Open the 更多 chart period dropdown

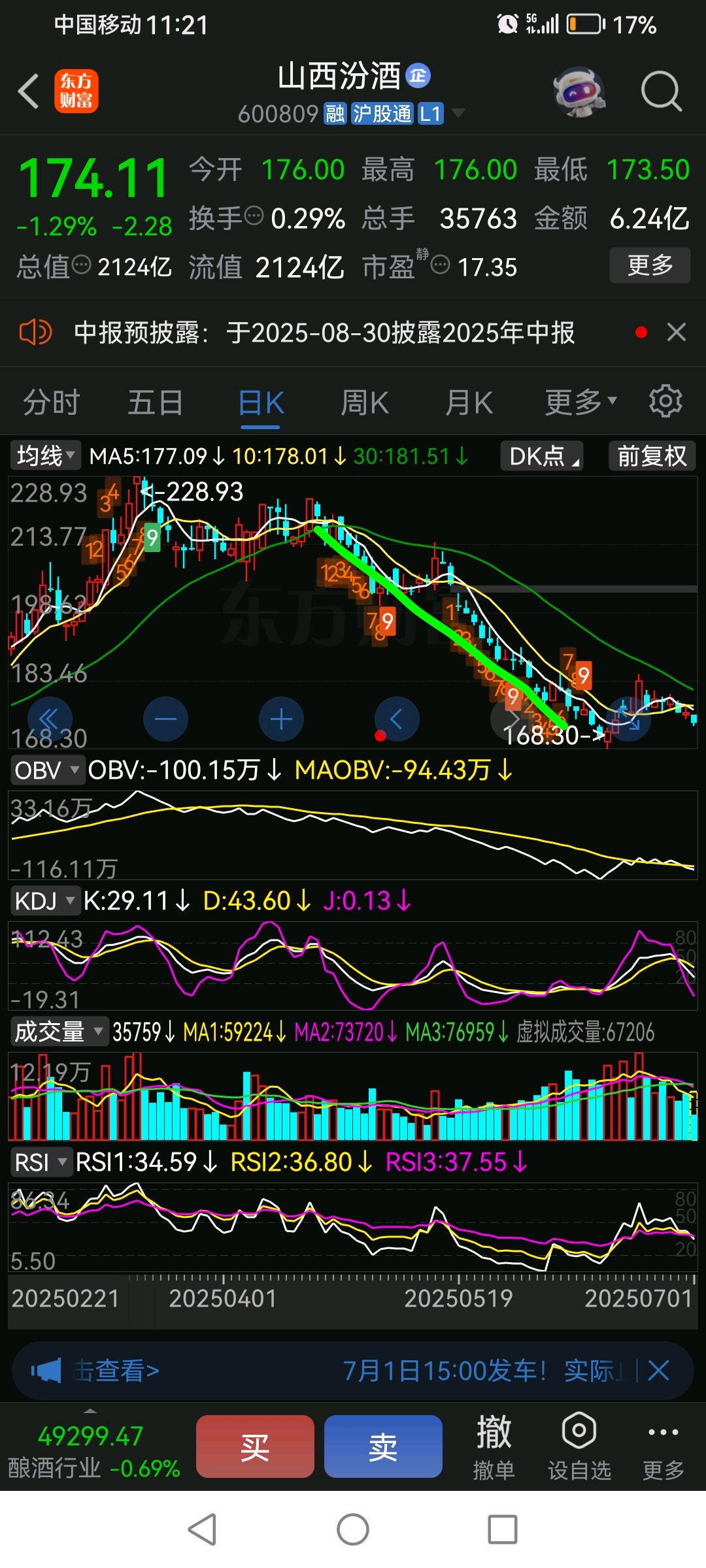coord(580,402)
